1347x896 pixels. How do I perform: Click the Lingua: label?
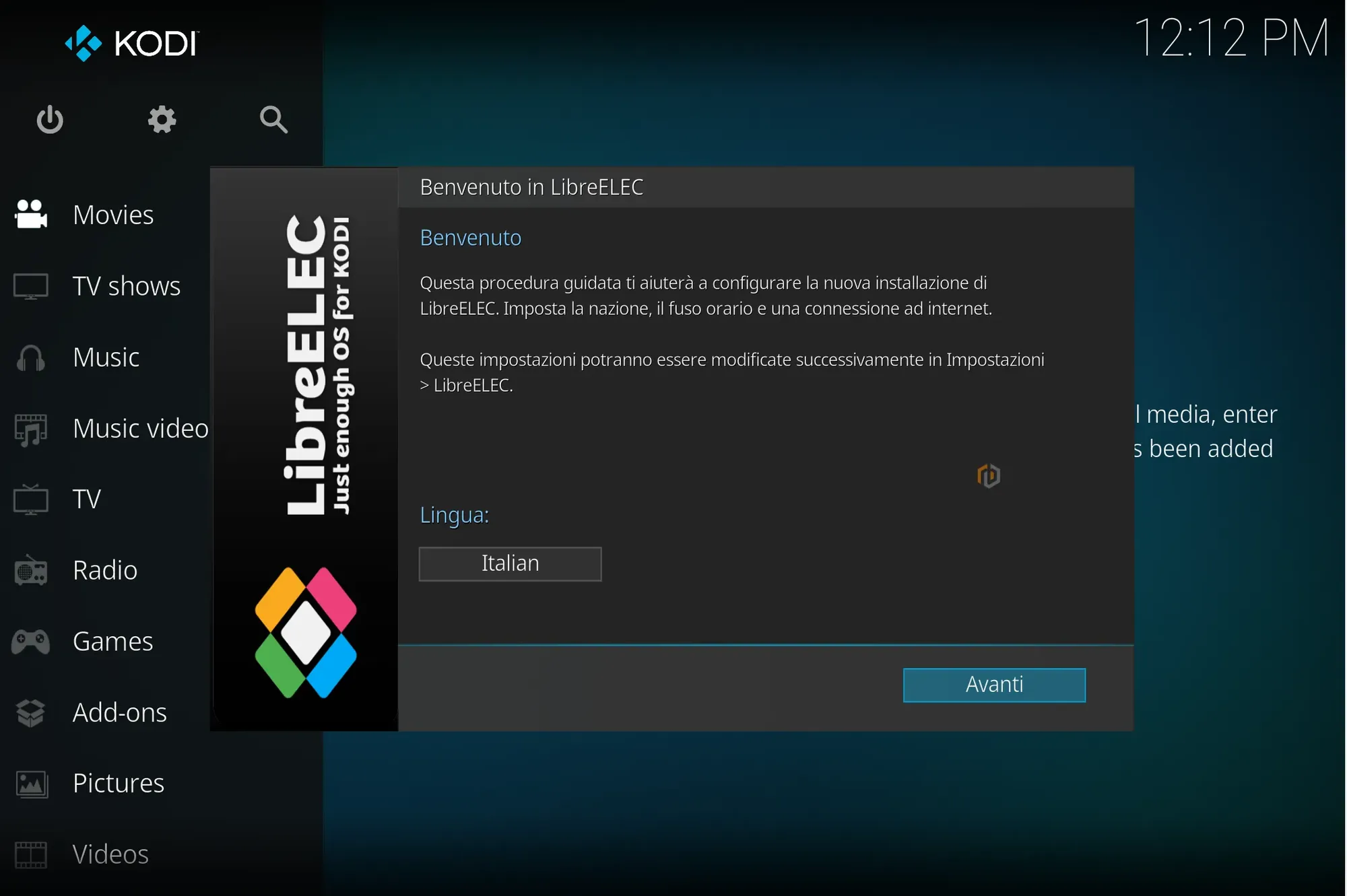[x=455, y=515]
